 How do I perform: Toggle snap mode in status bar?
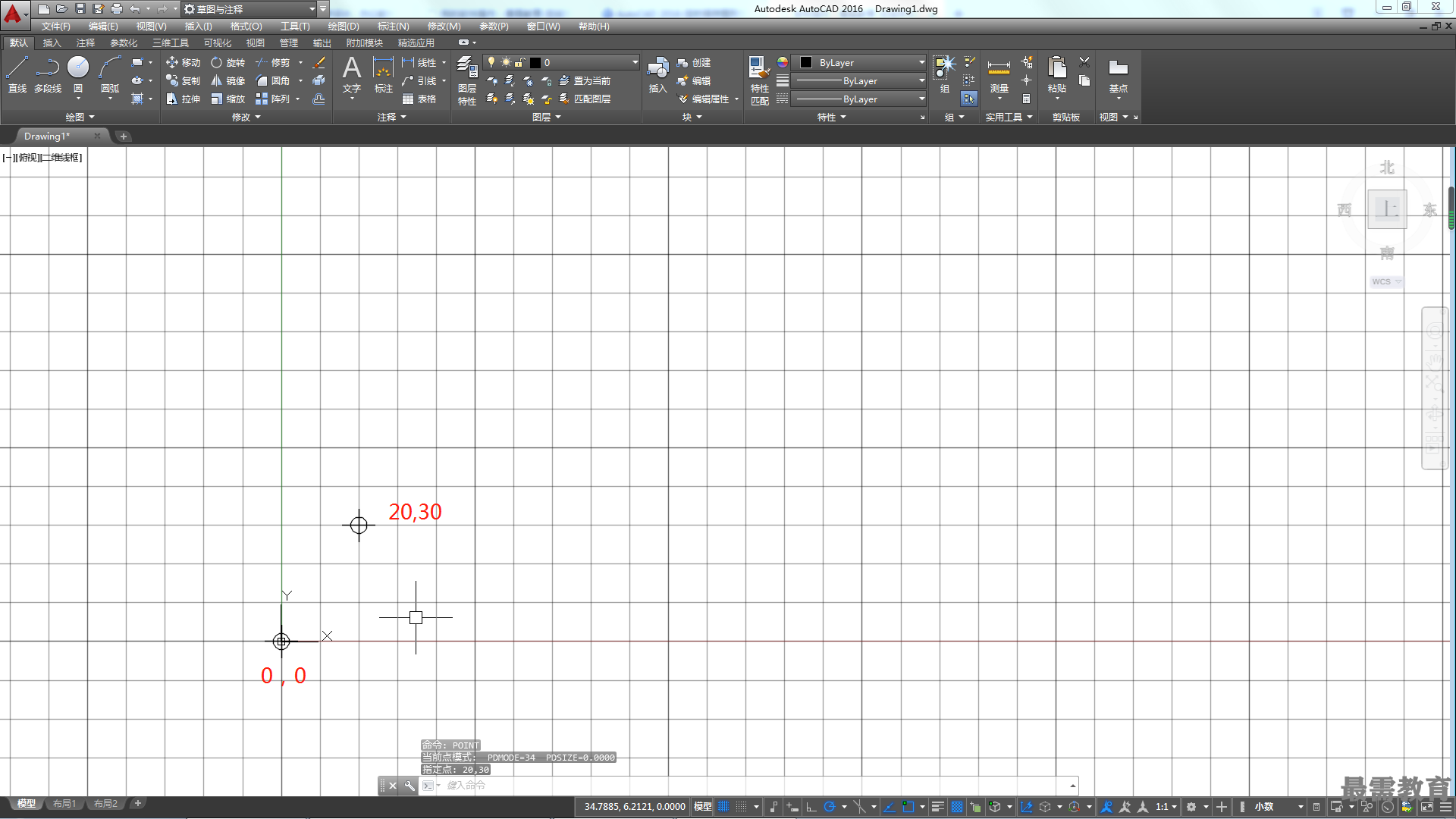pyautogui.click(x=742, y=807)
